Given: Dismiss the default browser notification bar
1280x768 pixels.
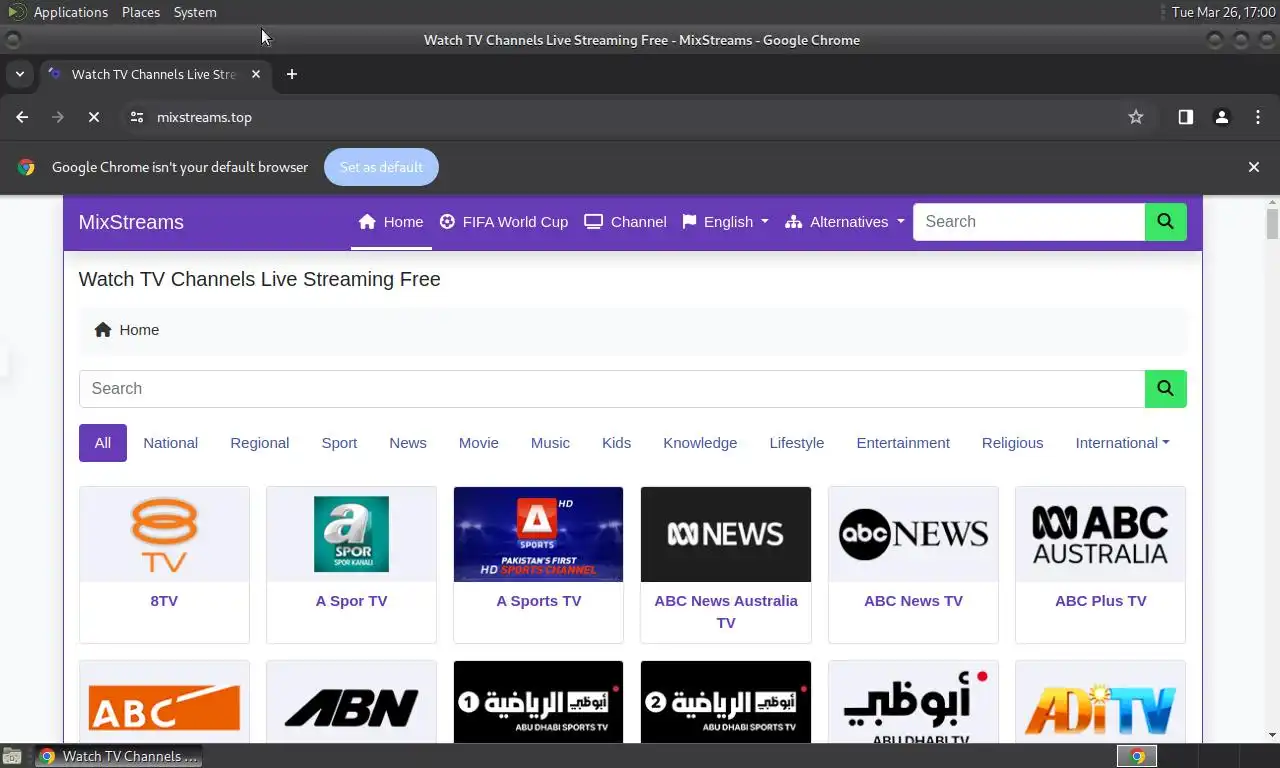Looking at the screenshot, I should (x=1254, y=167).
